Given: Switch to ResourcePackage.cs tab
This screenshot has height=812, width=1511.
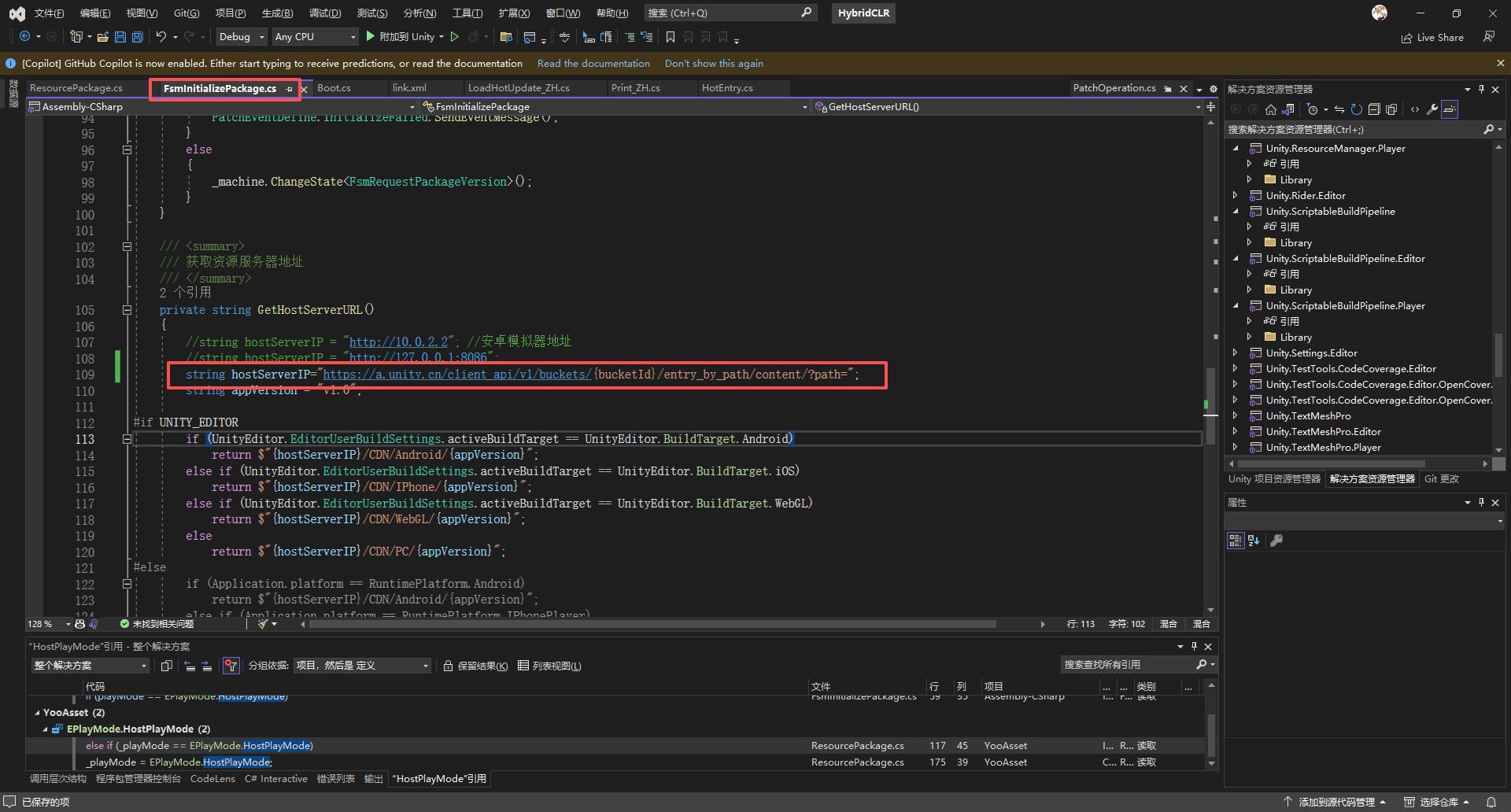Looking at the screenshot, I should (76, 88).
